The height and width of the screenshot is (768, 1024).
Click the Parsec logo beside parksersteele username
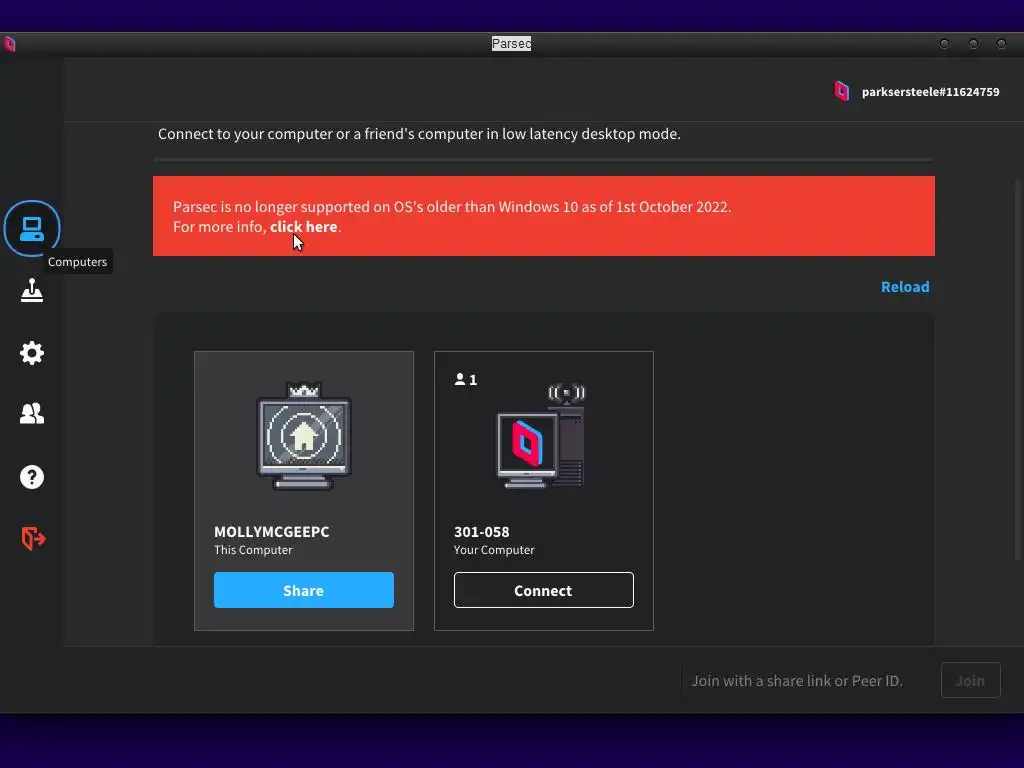(x=842, y=91)
